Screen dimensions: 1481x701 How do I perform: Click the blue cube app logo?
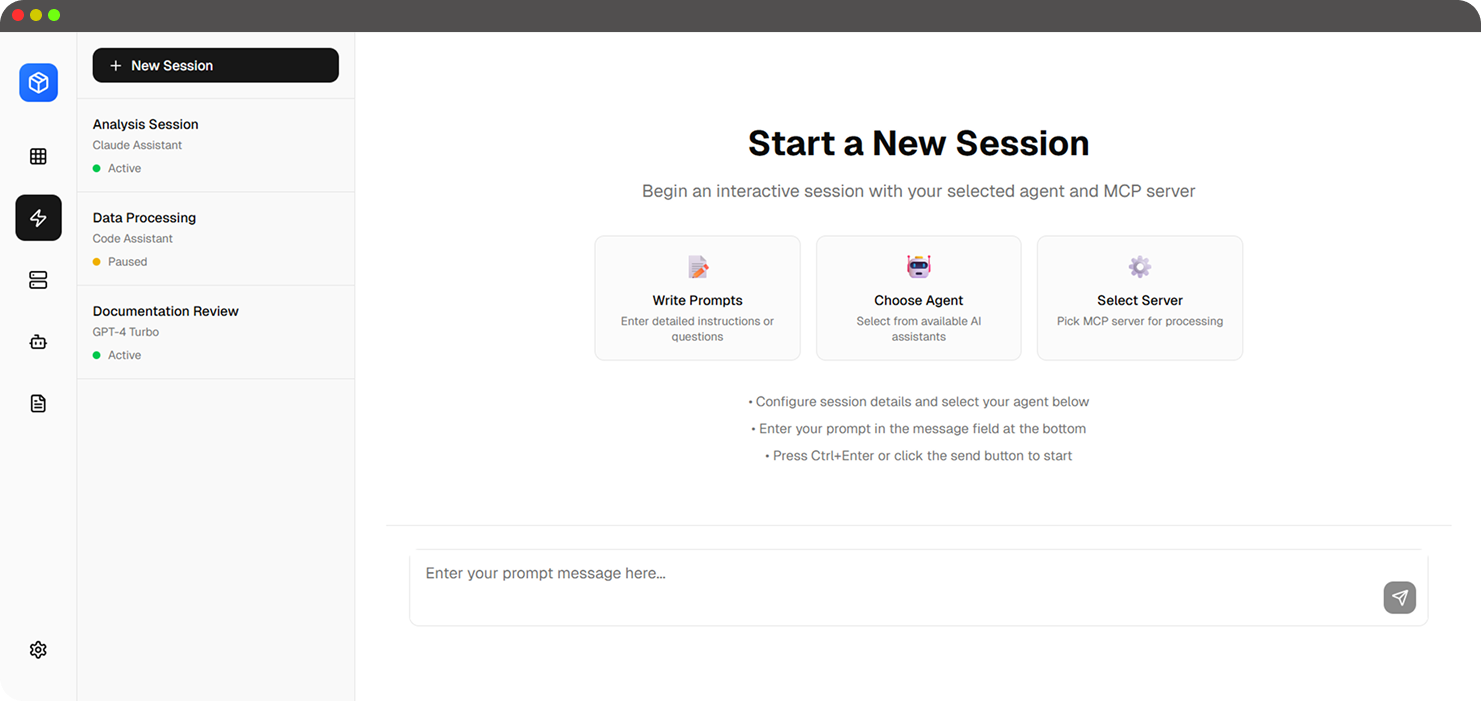pos(38,83)
